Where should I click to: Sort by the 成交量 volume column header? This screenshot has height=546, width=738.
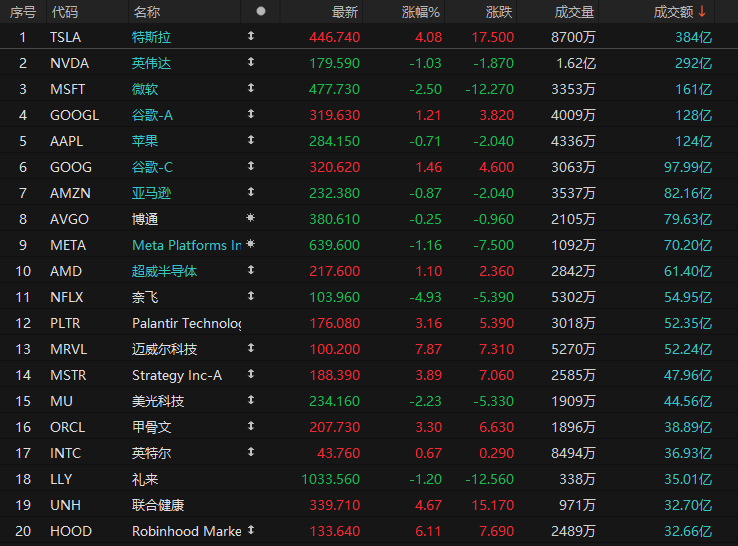tap(574, 12)
